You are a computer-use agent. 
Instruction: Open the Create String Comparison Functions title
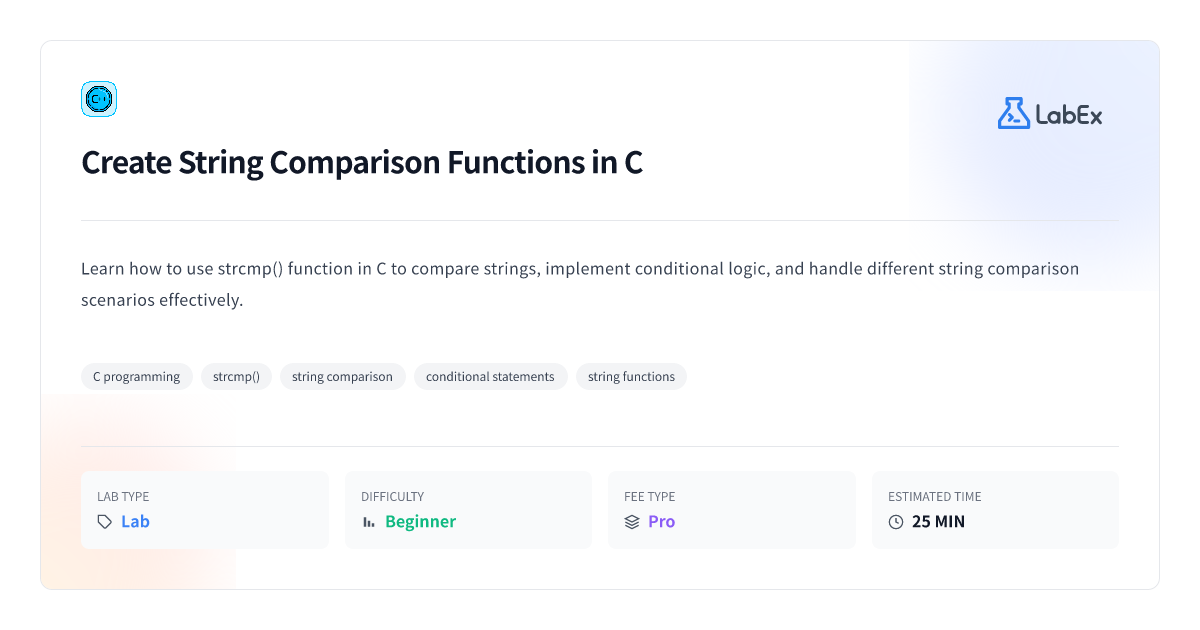362,162
